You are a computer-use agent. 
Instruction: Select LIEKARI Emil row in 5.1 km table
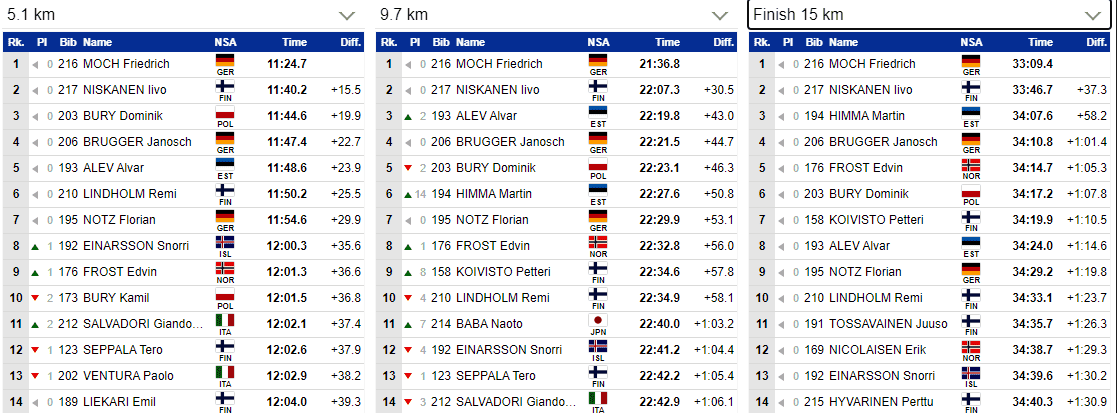coord(183,402)
